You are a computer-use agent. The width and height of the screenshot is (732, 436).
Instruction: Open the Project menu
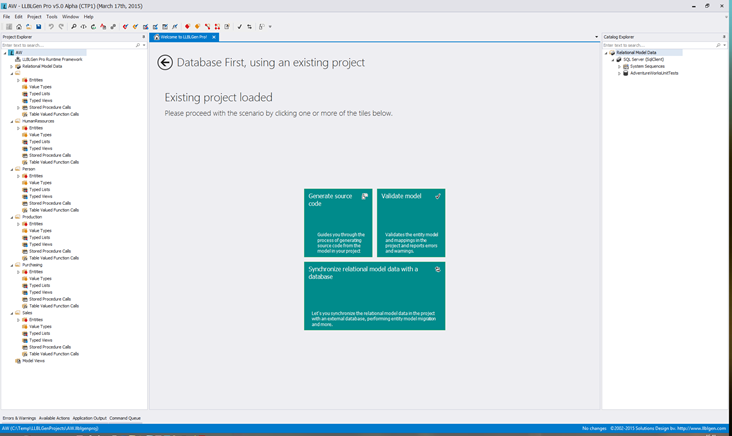pos(34,16)
